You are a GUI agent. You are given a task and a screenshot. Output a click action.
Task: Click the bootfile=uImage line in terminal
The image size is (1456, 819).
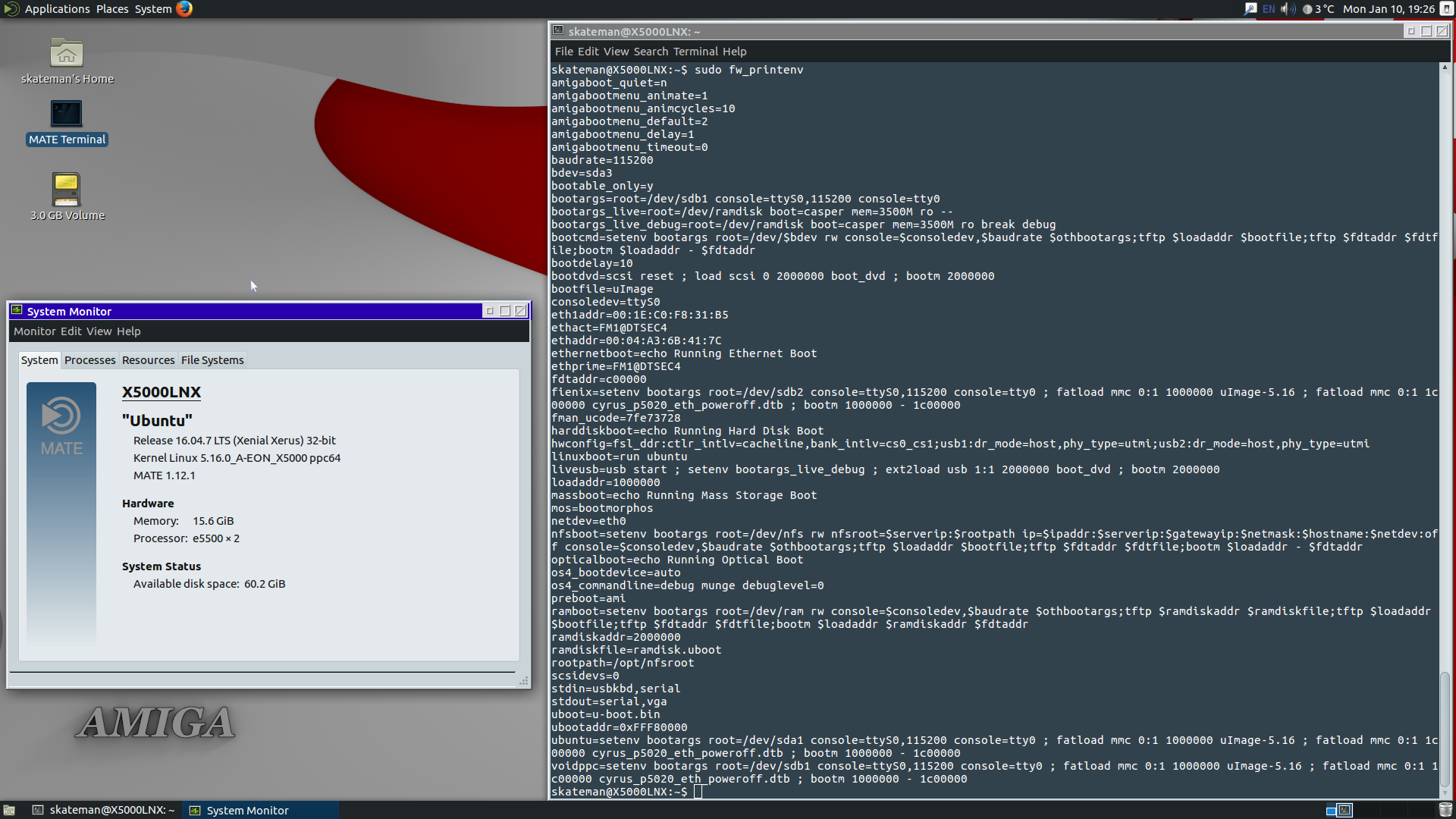tap(602, 289)
